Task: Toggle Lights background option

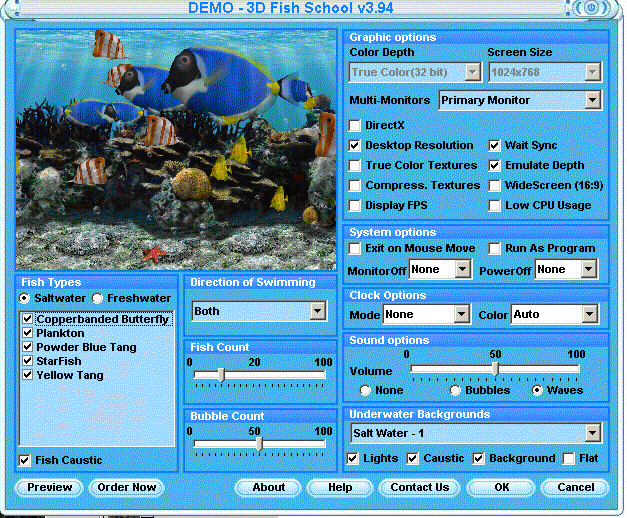Action: point(352,458)
